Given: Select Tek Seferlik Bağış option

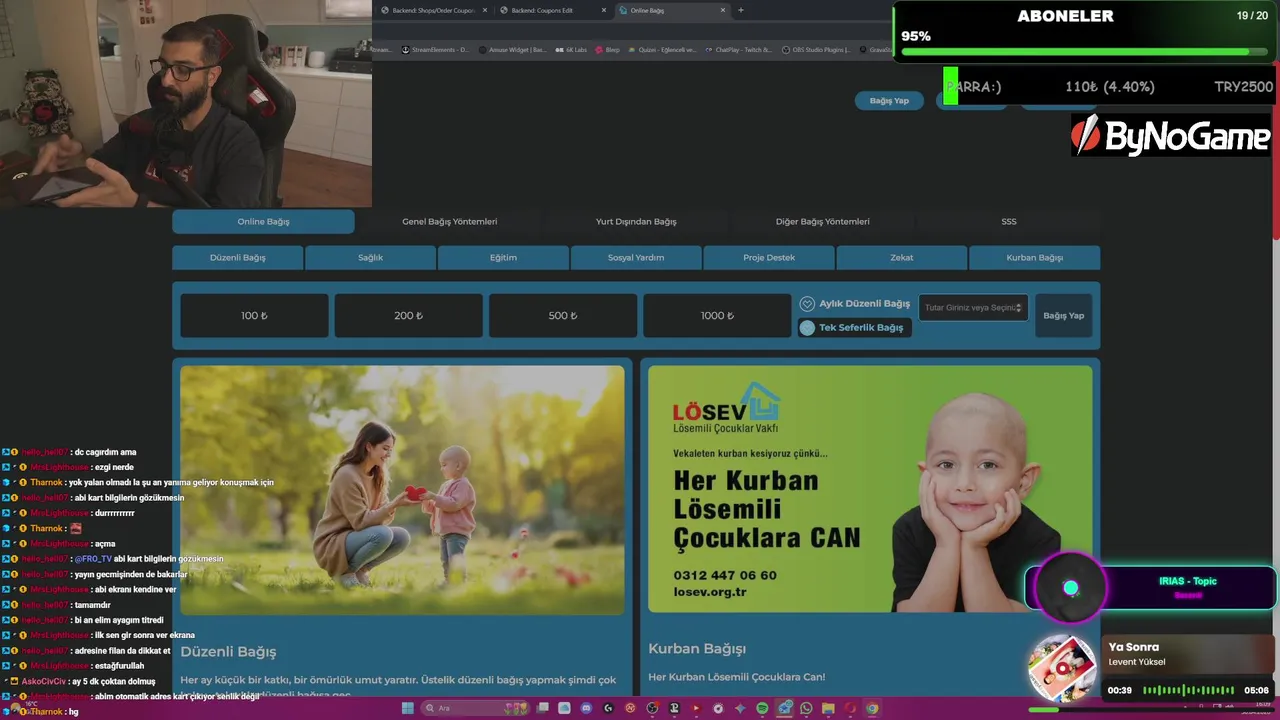Looking at the screenshot, I should click(x=855, y=327).
